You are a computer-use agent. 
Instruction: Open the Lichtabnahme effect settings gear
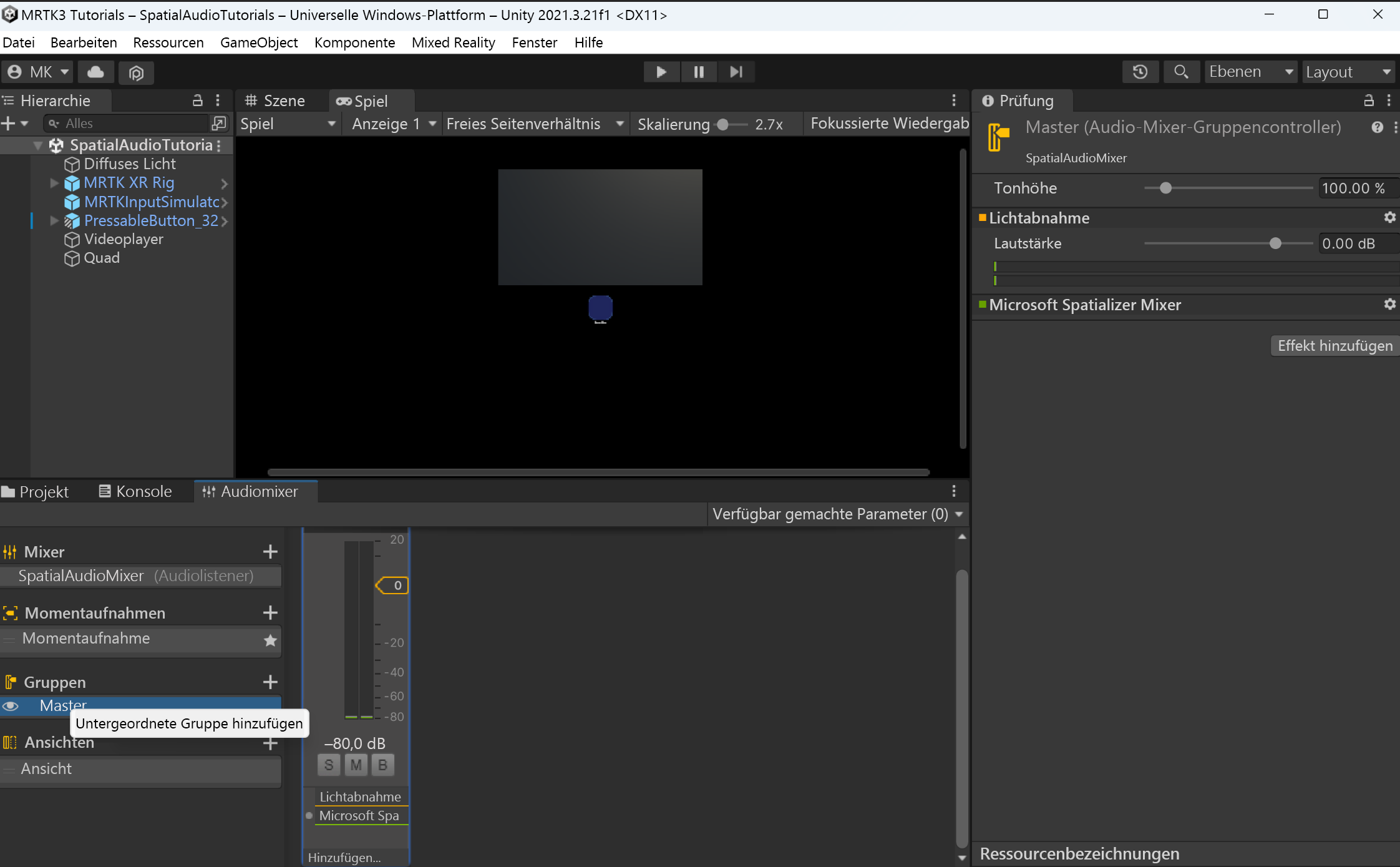(x=1390, y=217)
